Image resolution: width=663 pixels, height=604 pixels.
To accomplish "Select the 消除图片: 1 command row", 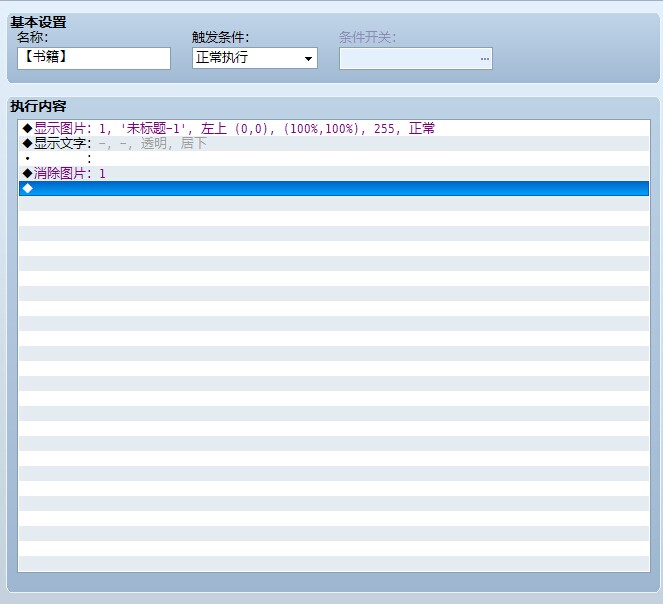I will [334, 173].
